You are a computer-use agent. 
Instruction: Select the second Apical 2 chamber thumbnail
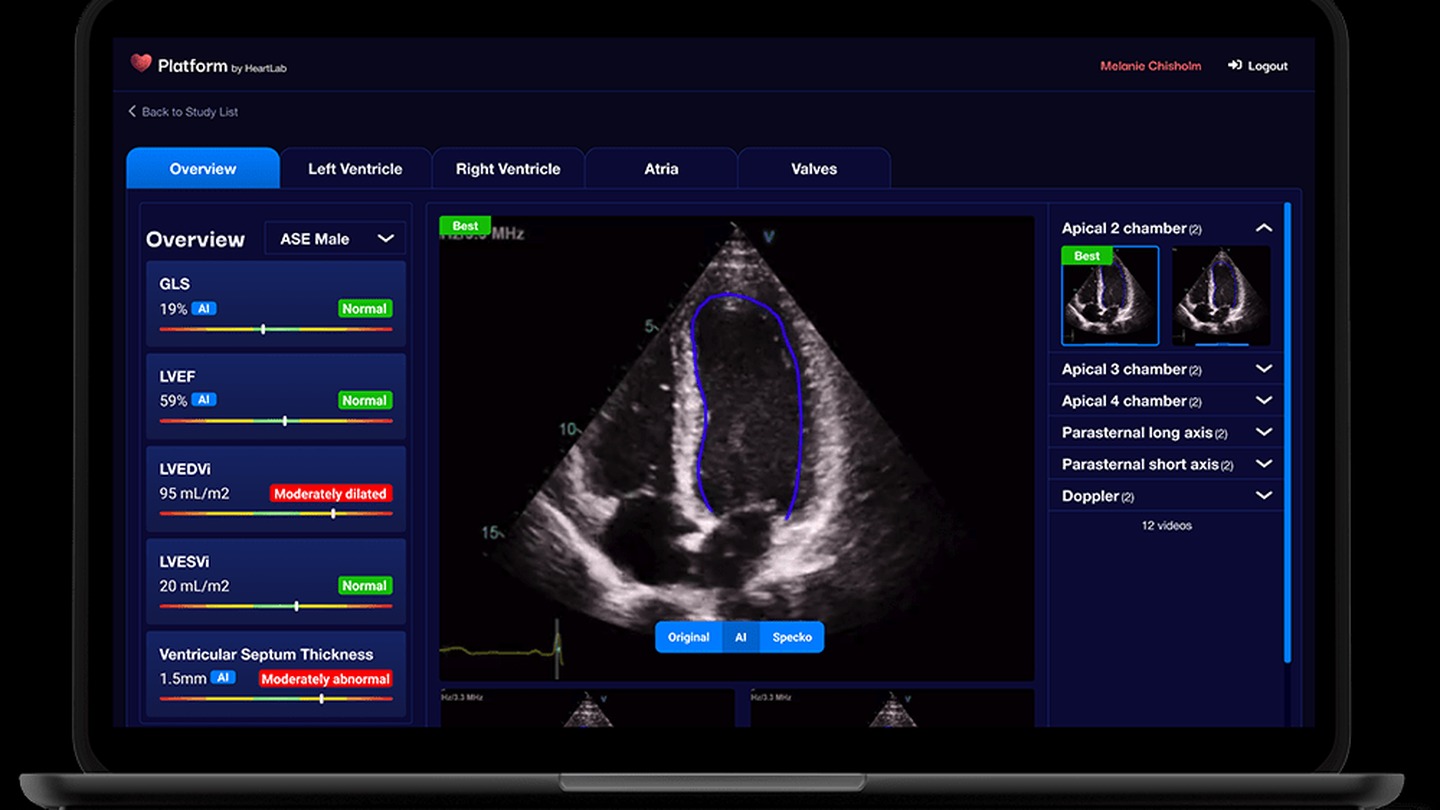(1221, 295)
